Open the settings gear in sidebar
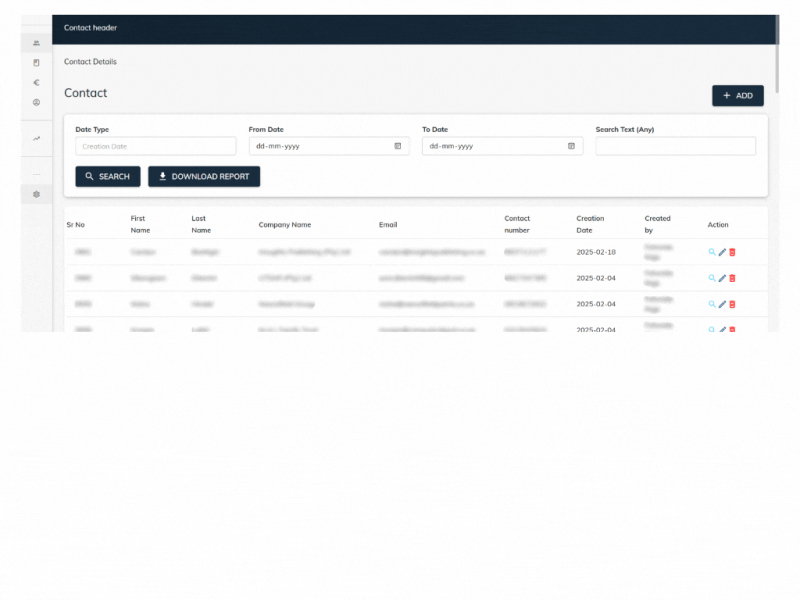800x600 pixels. click(x=36, y=194)
